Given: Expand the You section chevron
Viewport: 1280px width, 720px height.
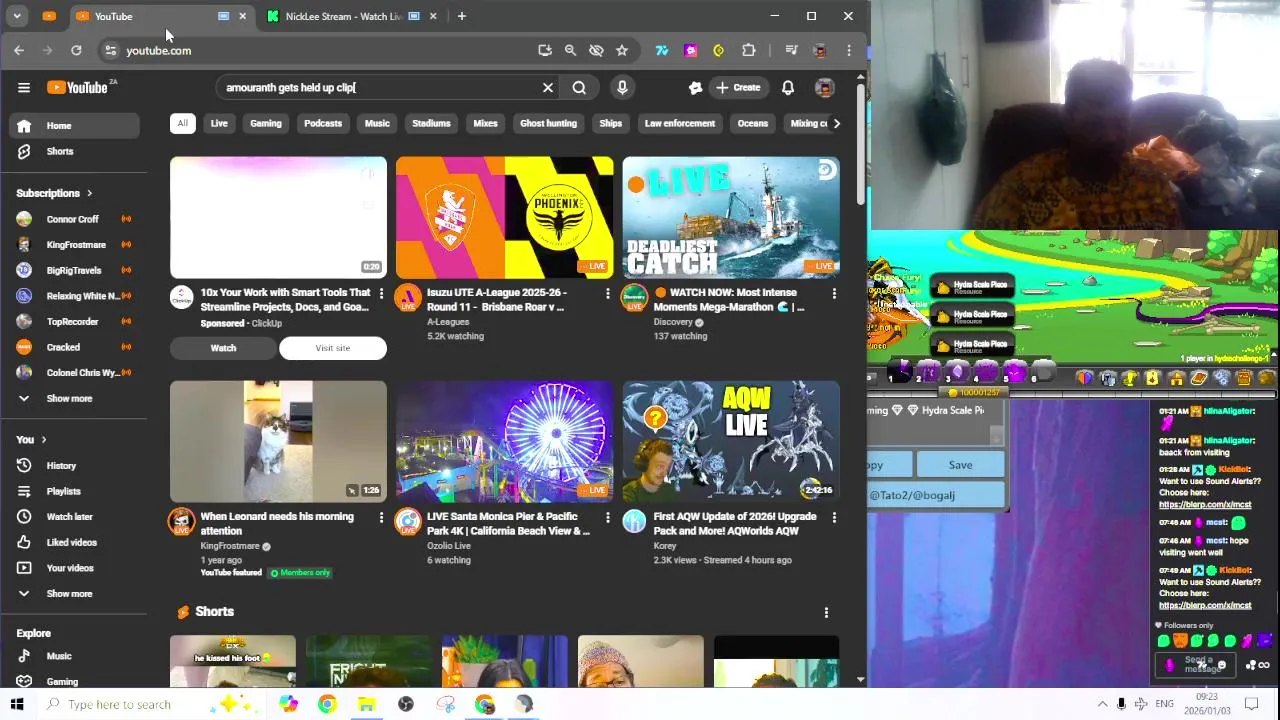Looking at the screenshot, I should coord(43,439).
